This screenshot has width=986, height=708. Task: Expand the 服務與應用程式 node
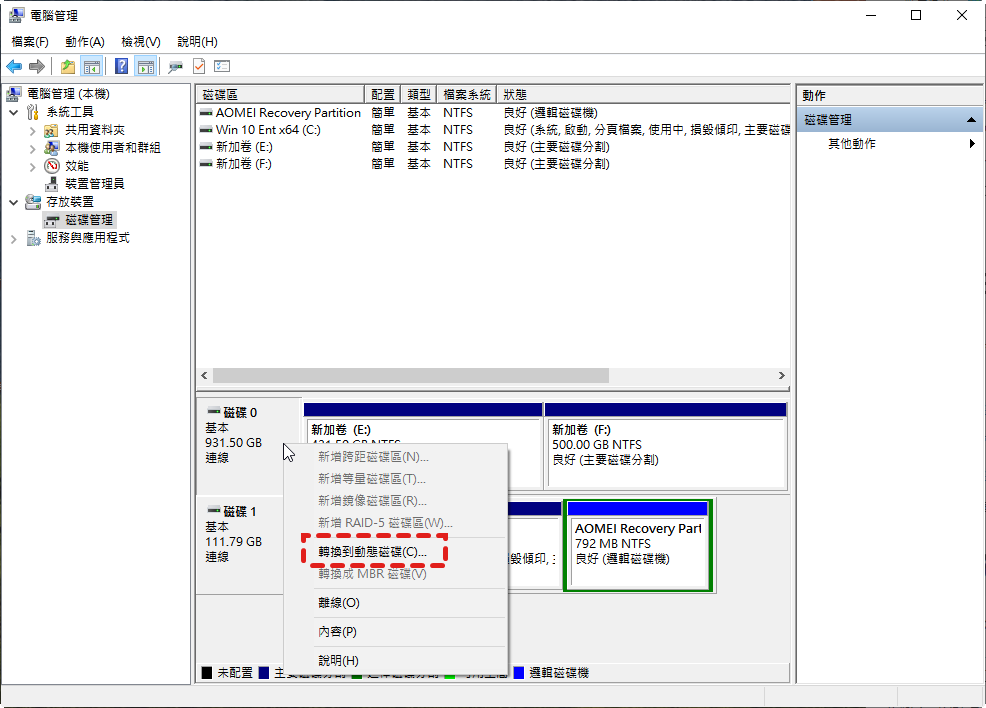coord(14,239)
